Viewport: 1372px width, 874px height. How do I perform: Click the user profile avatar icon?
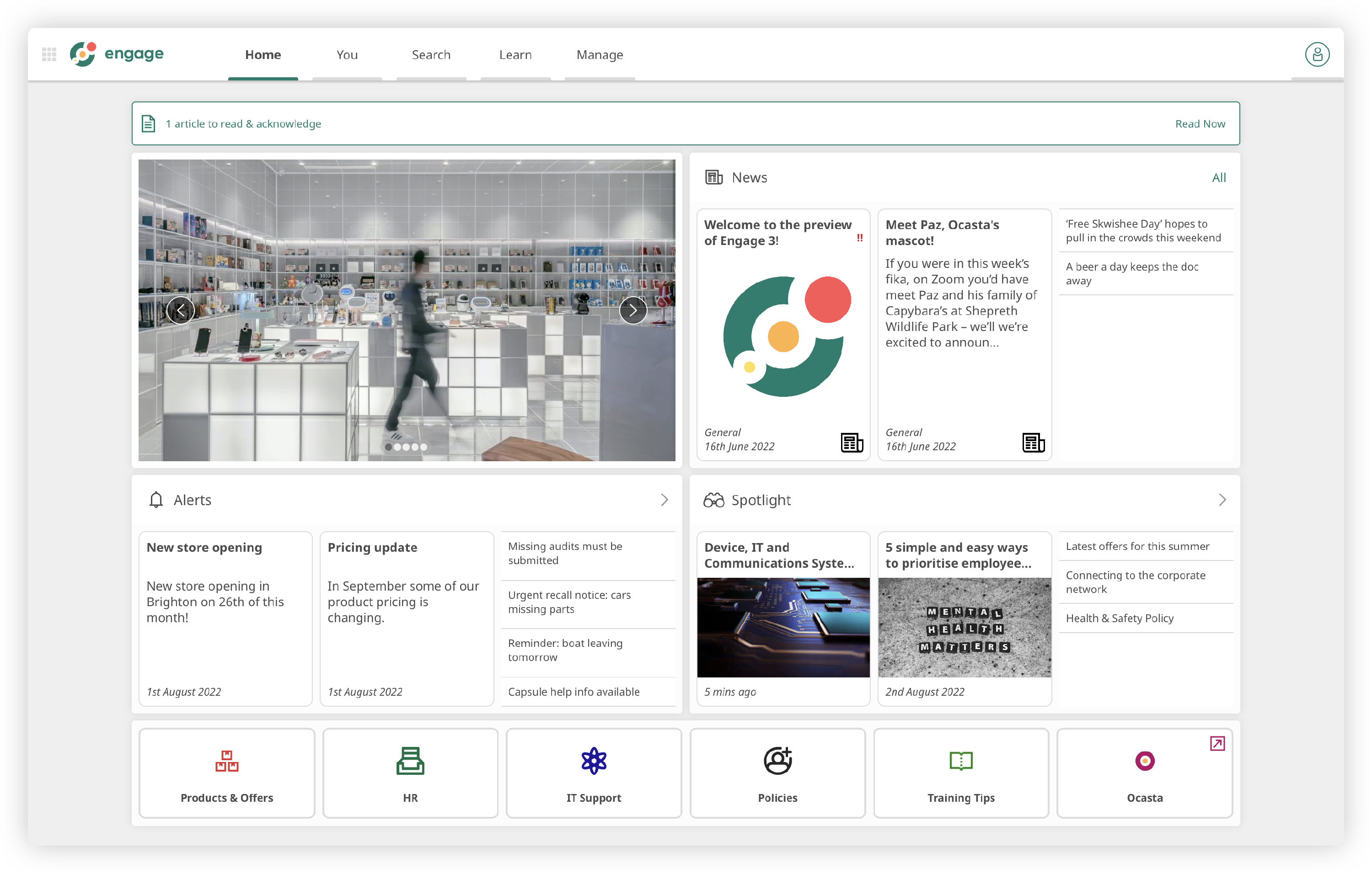(1317, 55)
